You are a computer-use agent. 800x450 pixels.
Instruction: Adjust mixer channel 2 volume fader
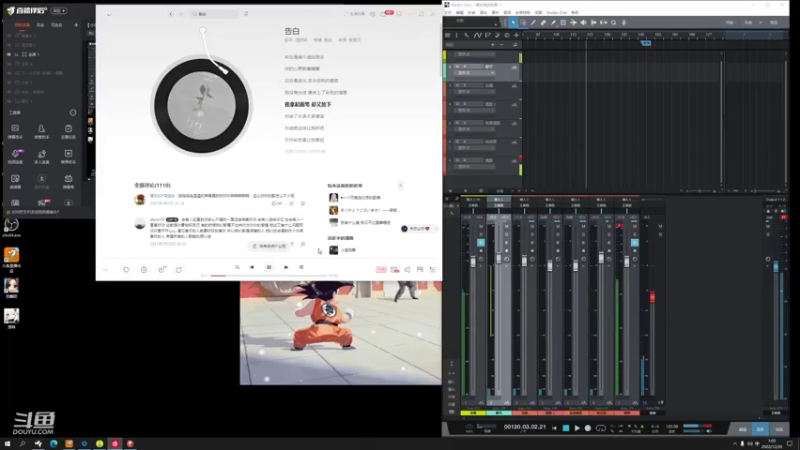(x=498, y=258)
